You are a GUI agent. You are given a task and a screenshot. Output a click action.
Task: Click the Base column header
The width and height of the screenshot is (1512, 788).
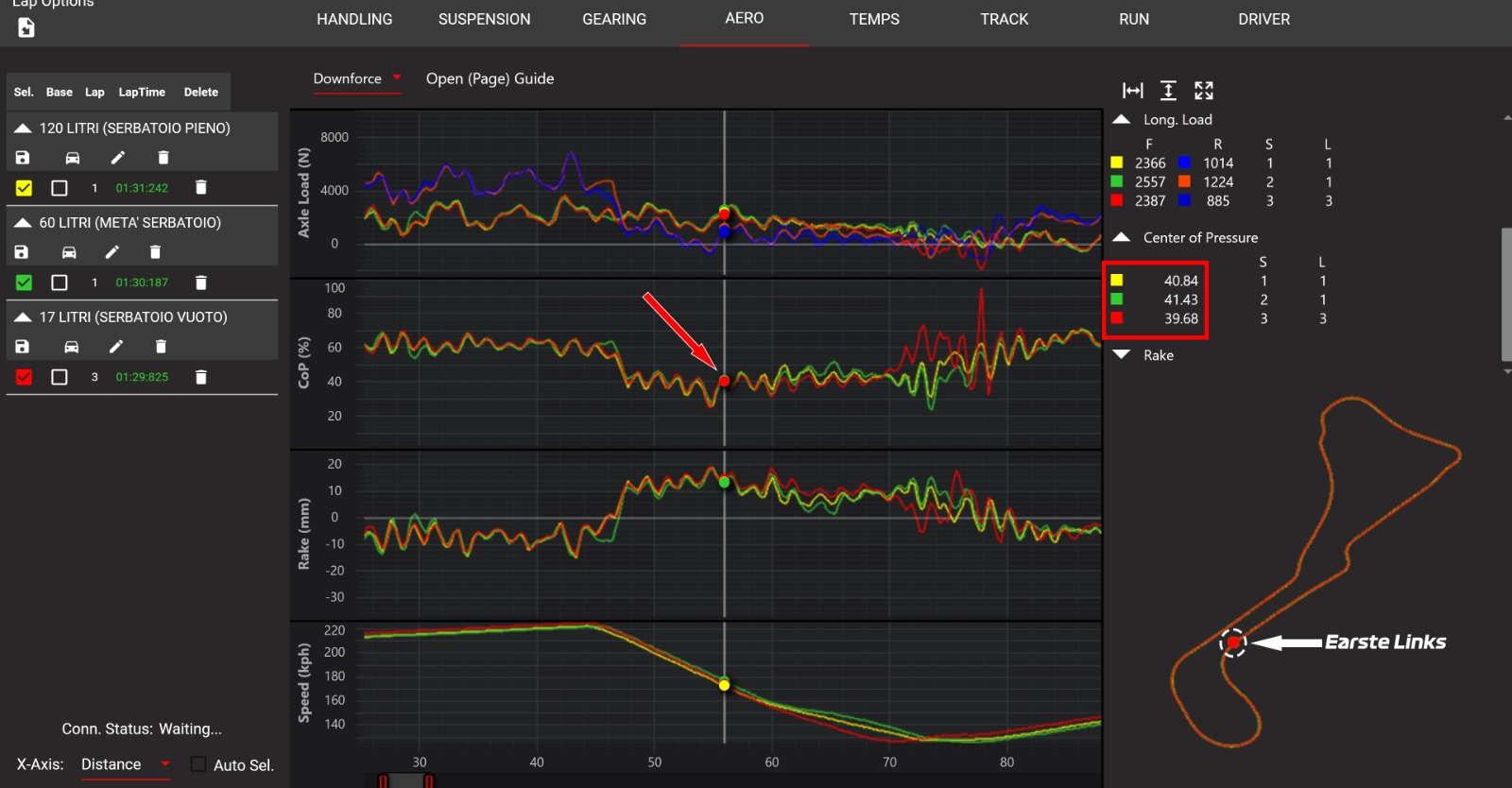click(x=60, y=92)
